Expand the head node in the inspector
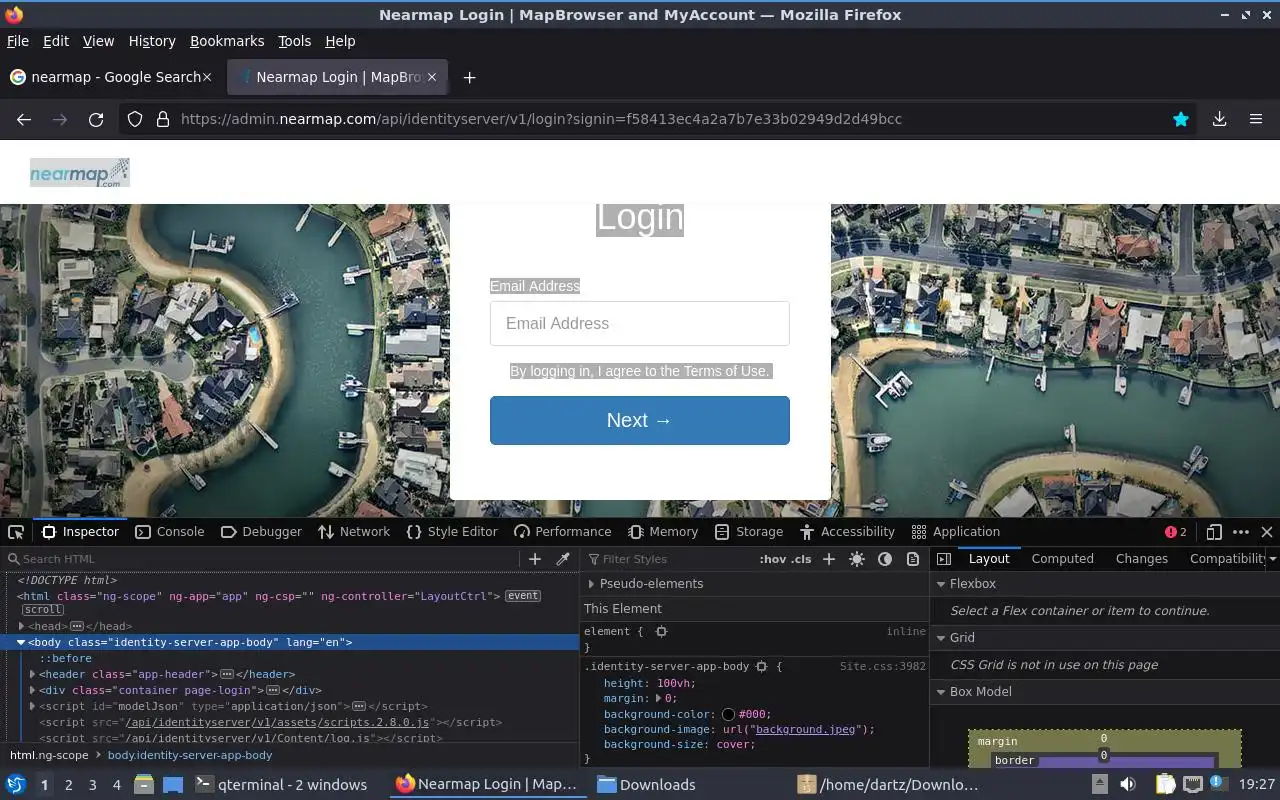1280x800 pixels. click(x=21, y=626)
